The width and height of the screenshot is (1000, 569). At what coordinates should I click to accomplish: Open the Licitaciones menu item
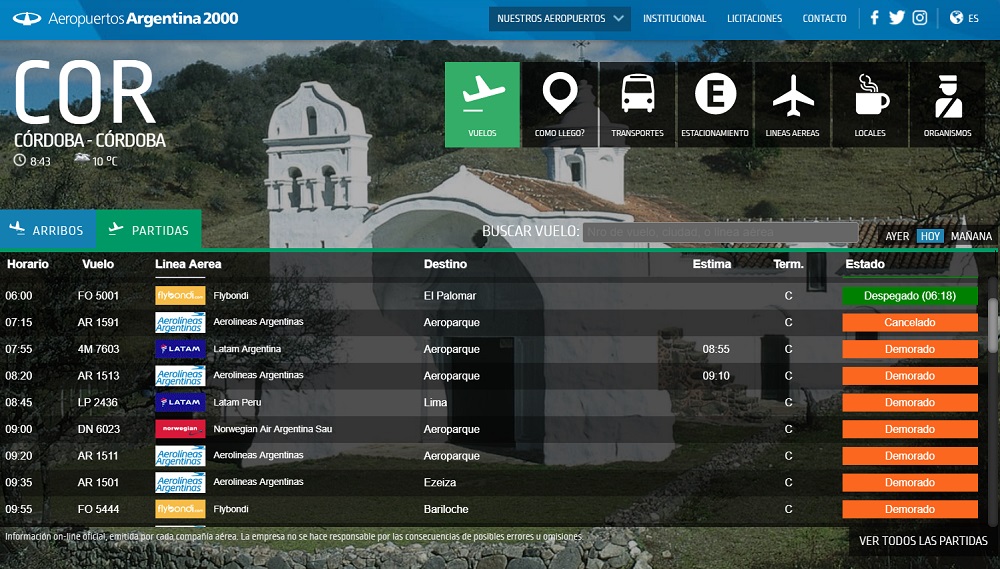pos(754,18)
